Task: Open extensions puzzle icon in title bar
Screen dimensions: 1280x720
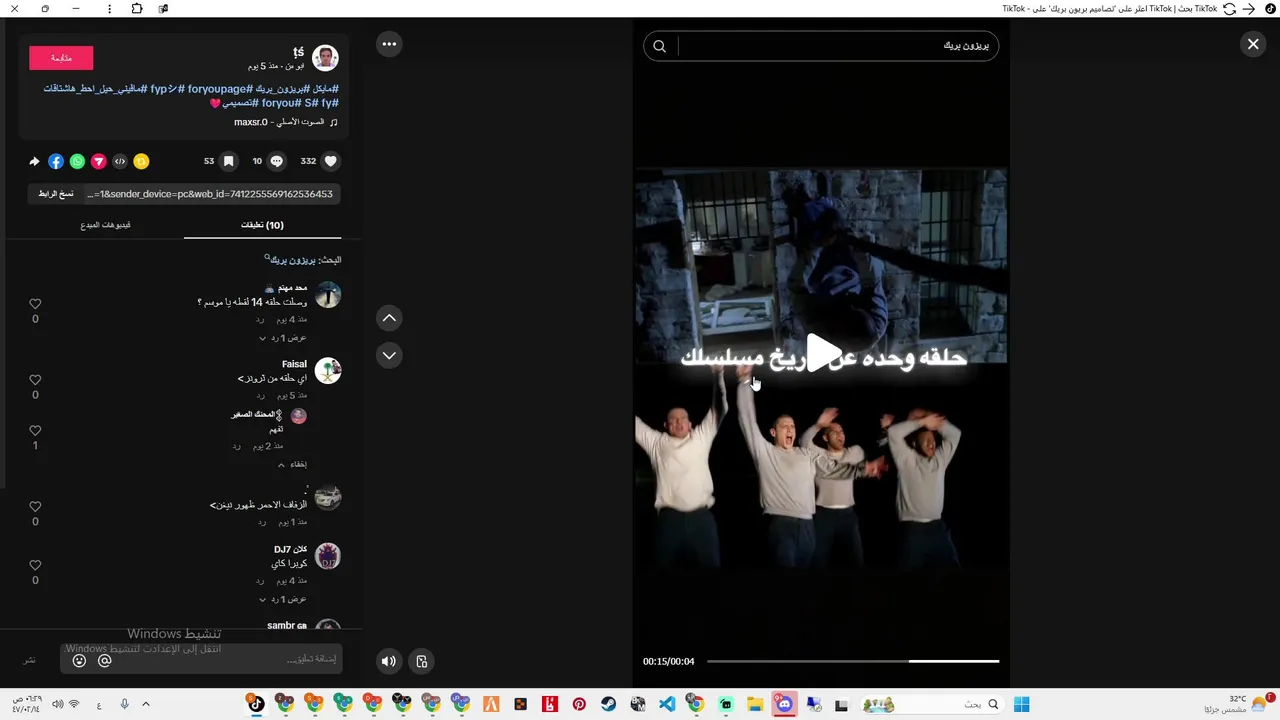Action: tap(137, 9)
